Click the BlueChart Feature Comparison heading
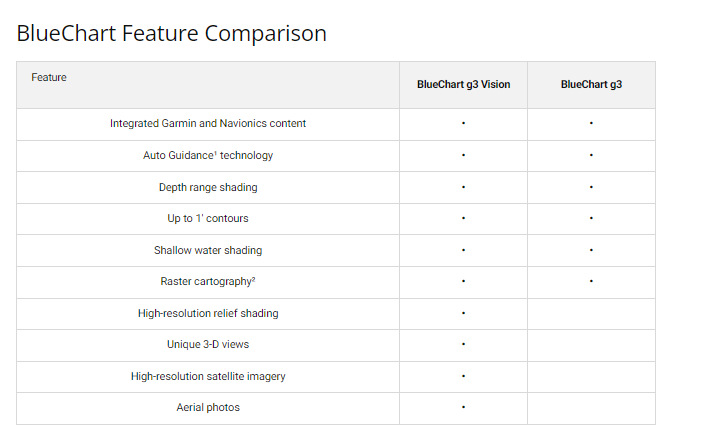 tap(171, 33)
